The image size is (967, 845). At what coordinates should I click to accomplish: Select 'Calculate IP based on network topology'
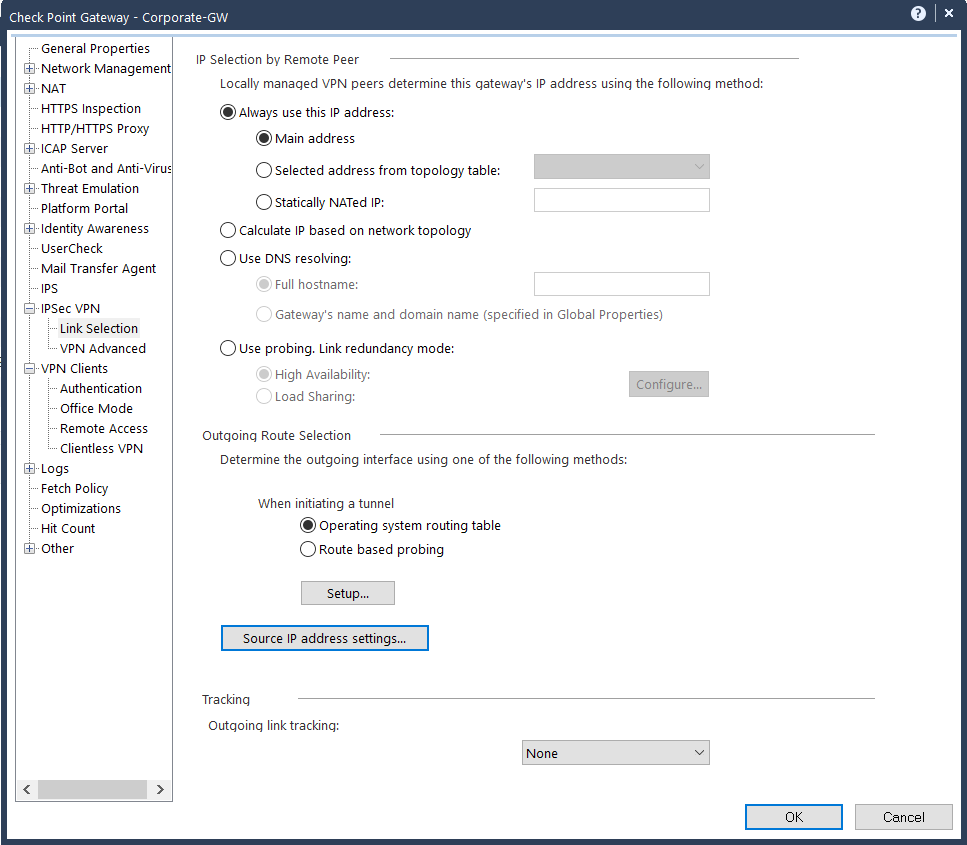[228, 230]
